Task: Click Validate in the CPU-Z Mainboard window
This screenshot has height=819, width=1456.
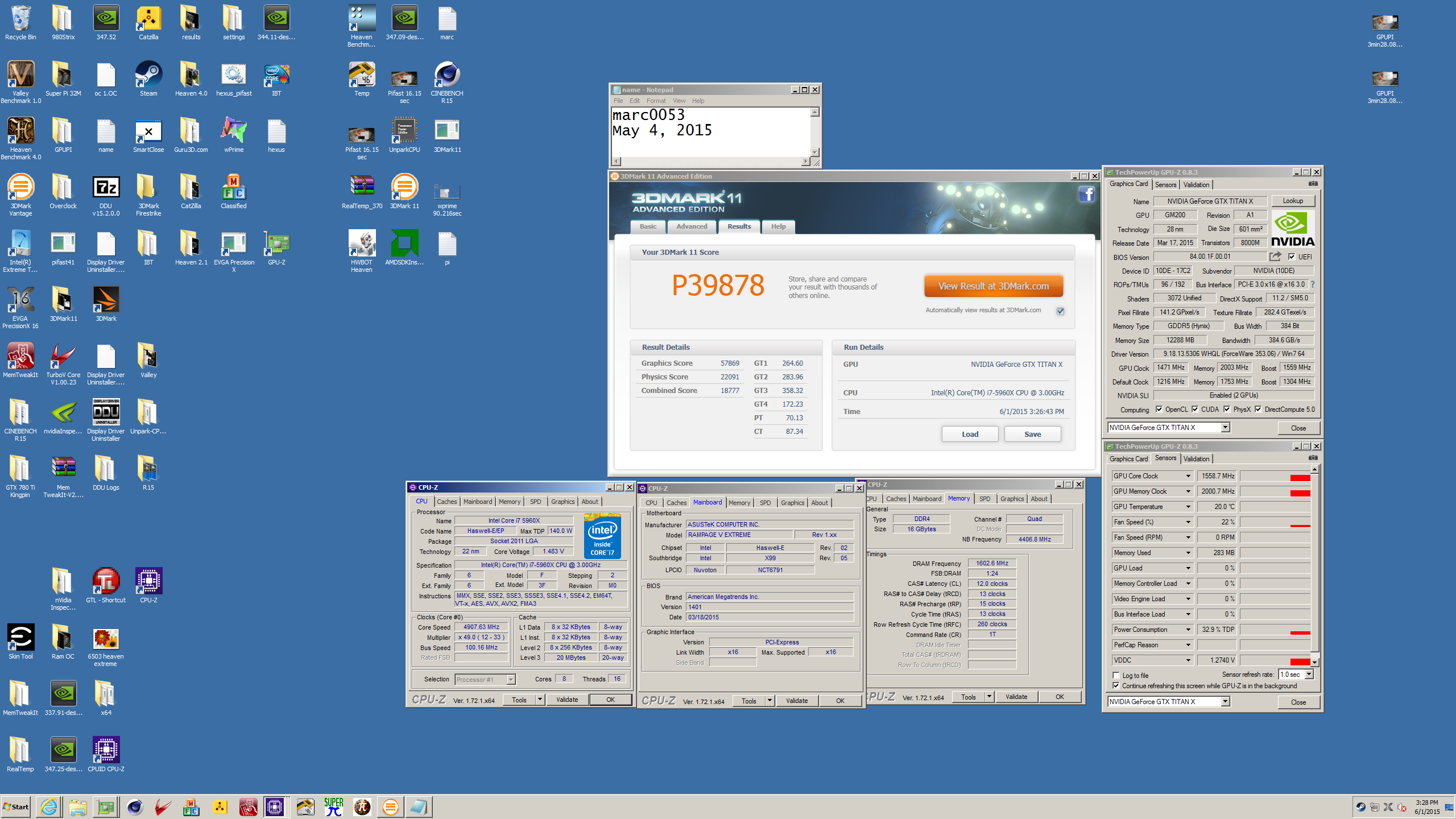Action: point(797,701)
